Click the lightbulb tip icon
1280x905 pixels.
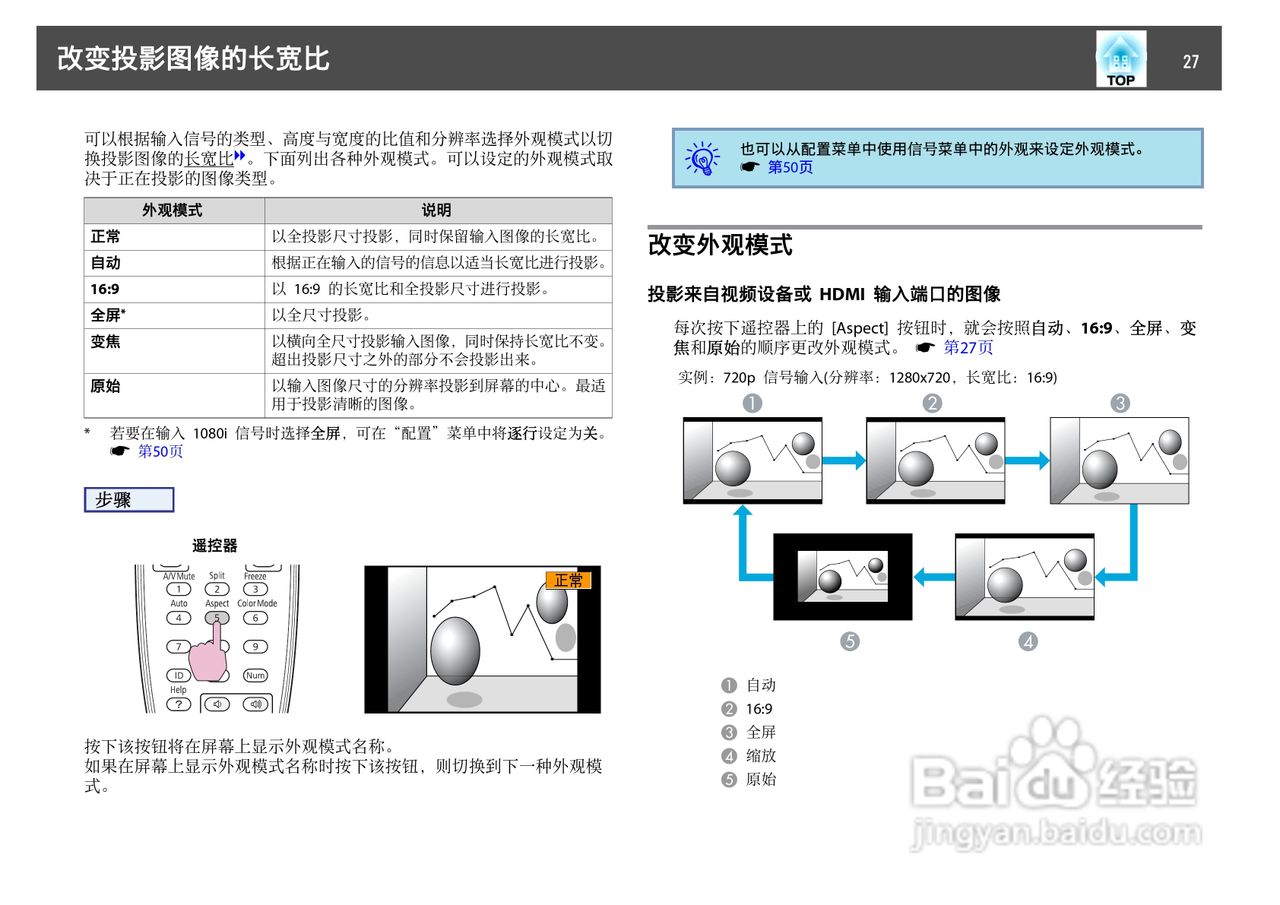[704, 158]
